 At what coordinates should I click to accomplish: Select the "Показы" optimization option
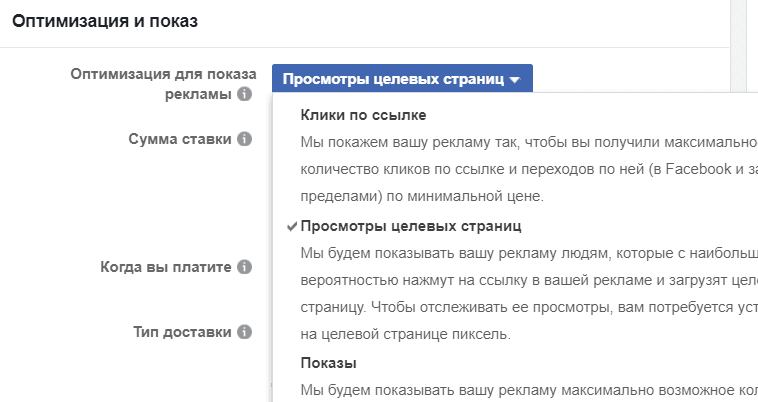pos(329,362)
